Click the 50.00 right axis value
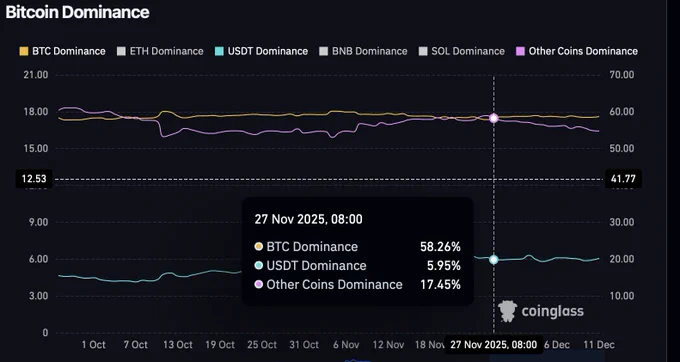The width and height of the screenshot is (680, 362). click(x=621, y=149)
